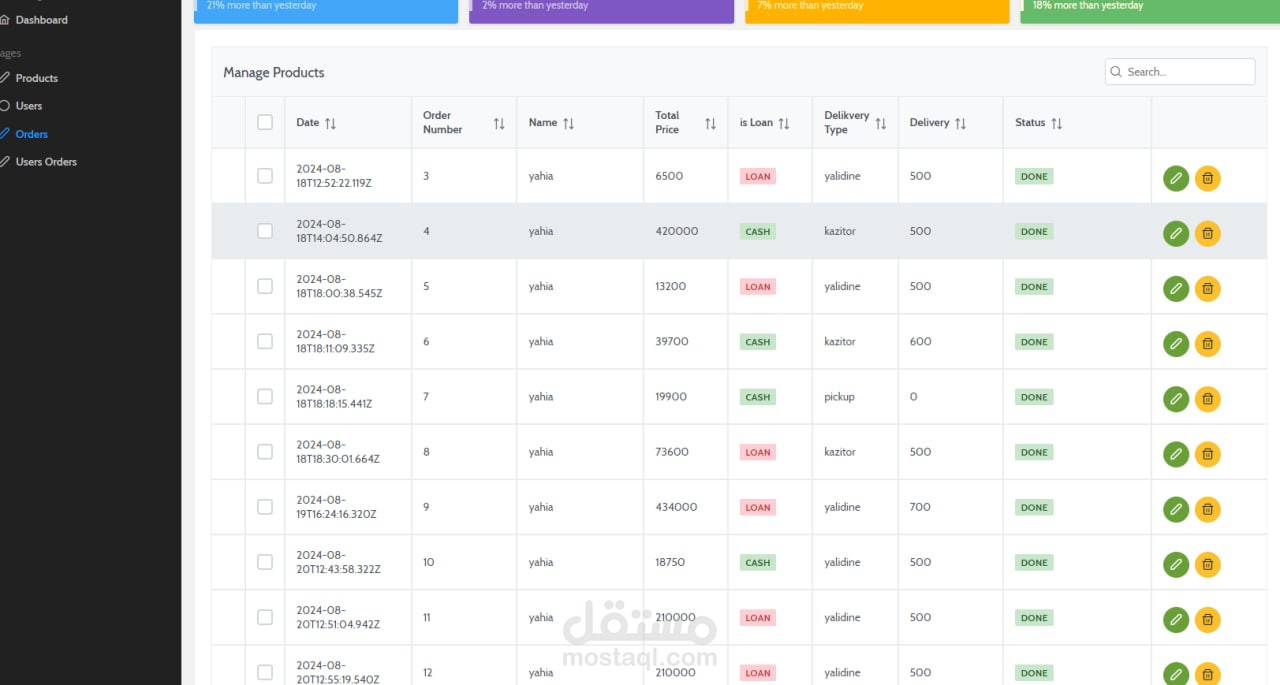Check the box for order number 3
The width and height of the screenshot is (1280, 685).
click(x=265, y=176)
